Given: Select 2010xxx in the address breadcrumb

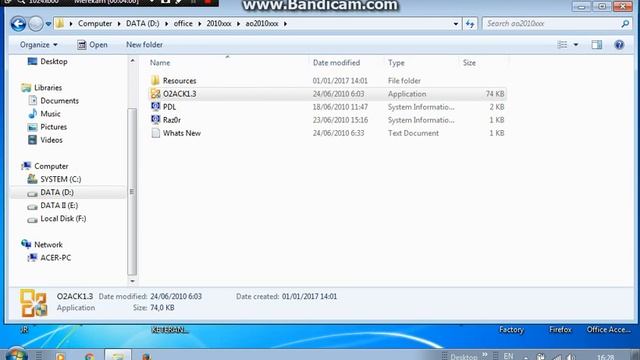Looking at the screenshot, I should (x=219, y=24).
